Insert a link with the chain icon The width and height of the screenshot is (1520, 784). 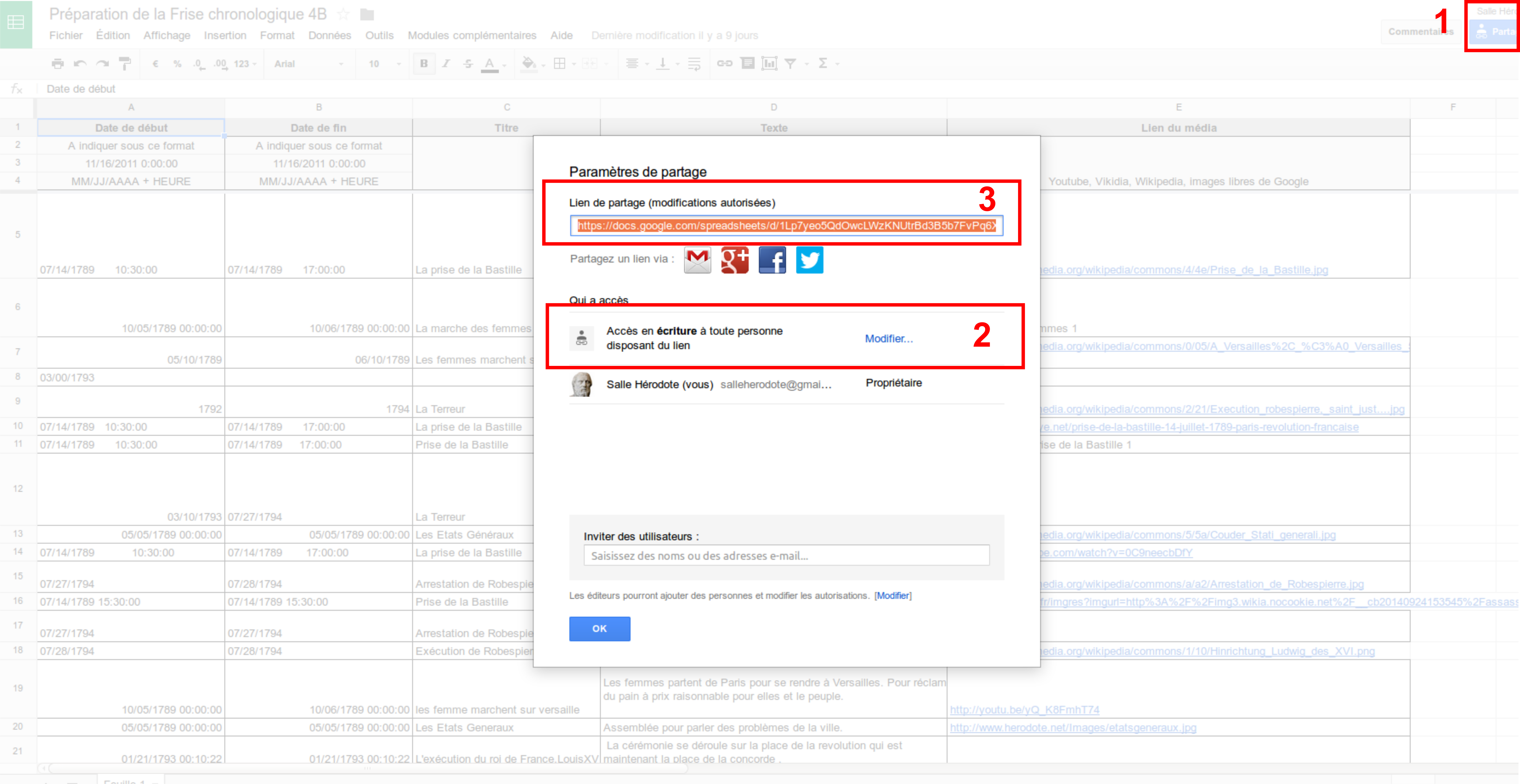(x=725, y=64)
